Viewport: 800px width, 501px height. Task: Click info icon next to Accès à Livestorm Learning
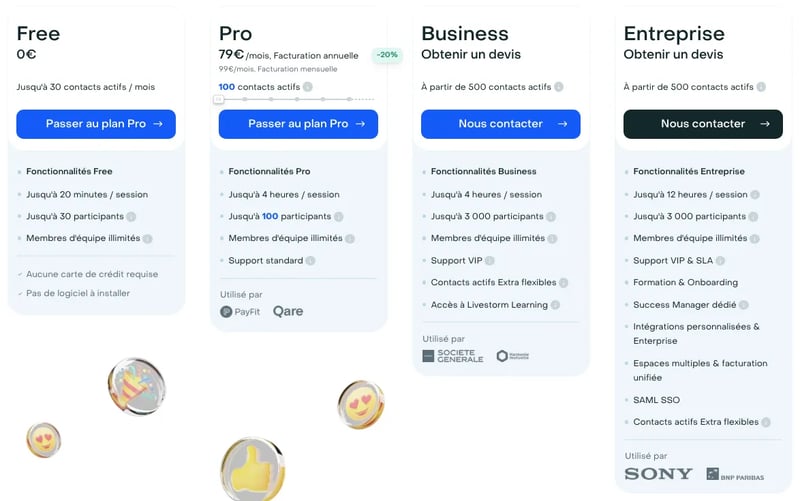coord(555,305)
